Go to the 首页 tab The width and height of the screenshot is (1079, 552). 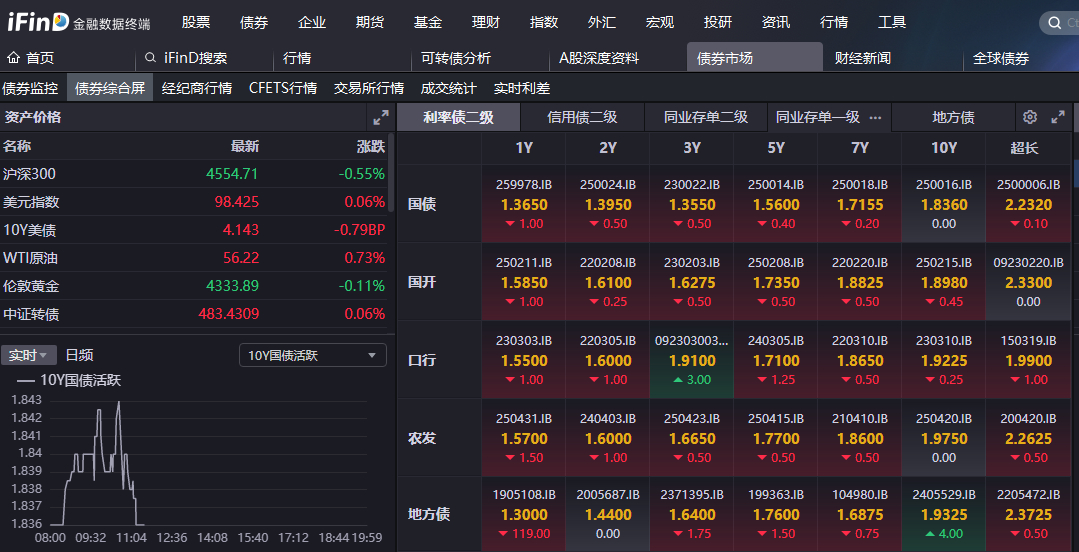coord(67,58)
